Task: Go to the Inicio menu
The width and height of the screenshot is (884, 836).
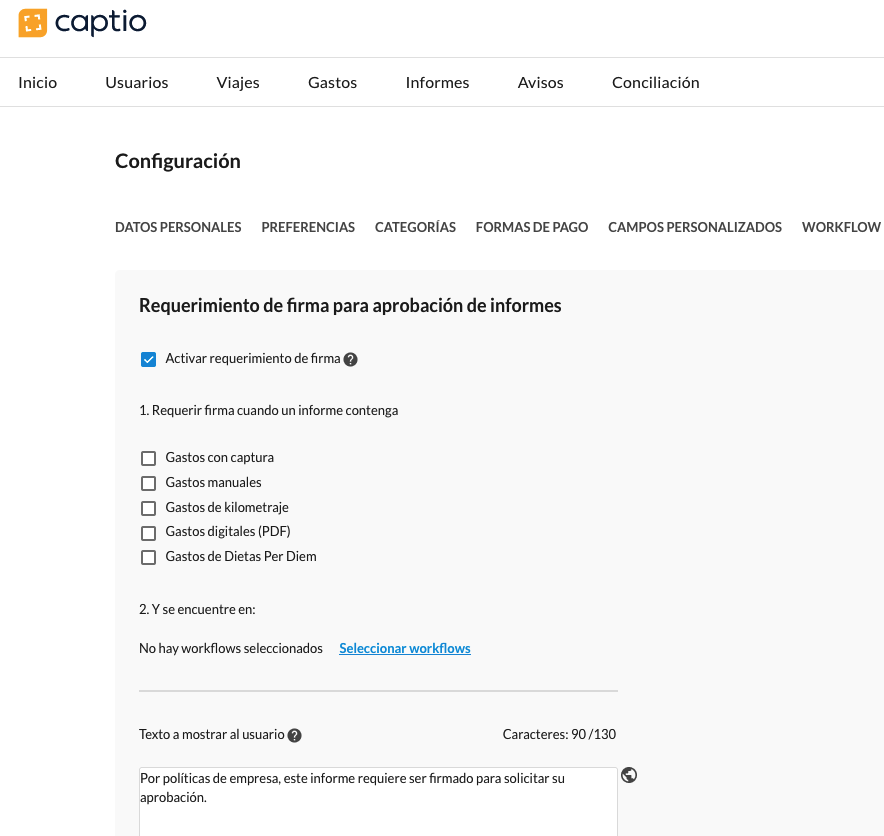Action: 37,82
